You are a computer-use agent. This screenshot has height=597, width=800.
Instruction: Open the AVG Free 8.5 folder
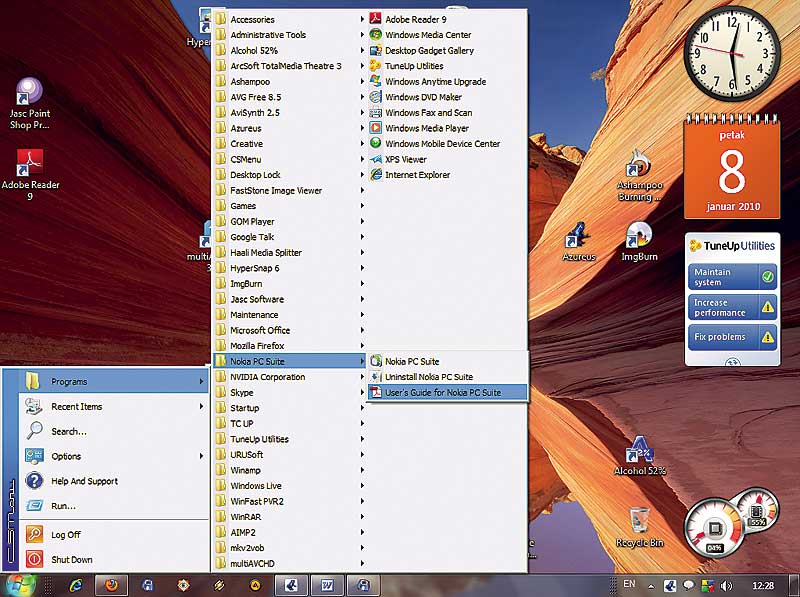pos(290,97)
